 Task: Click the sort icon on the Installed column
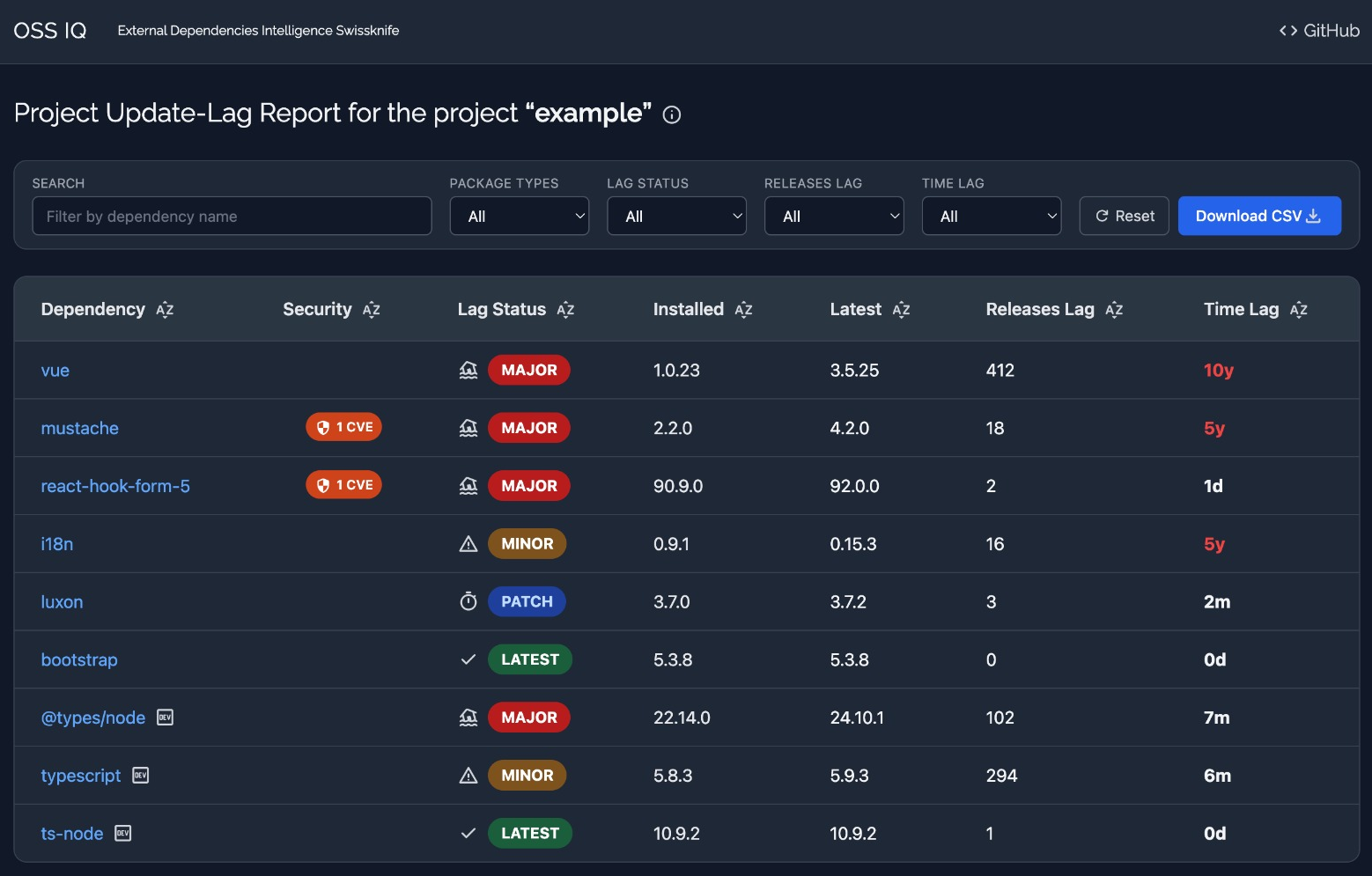tap(744, 309)
